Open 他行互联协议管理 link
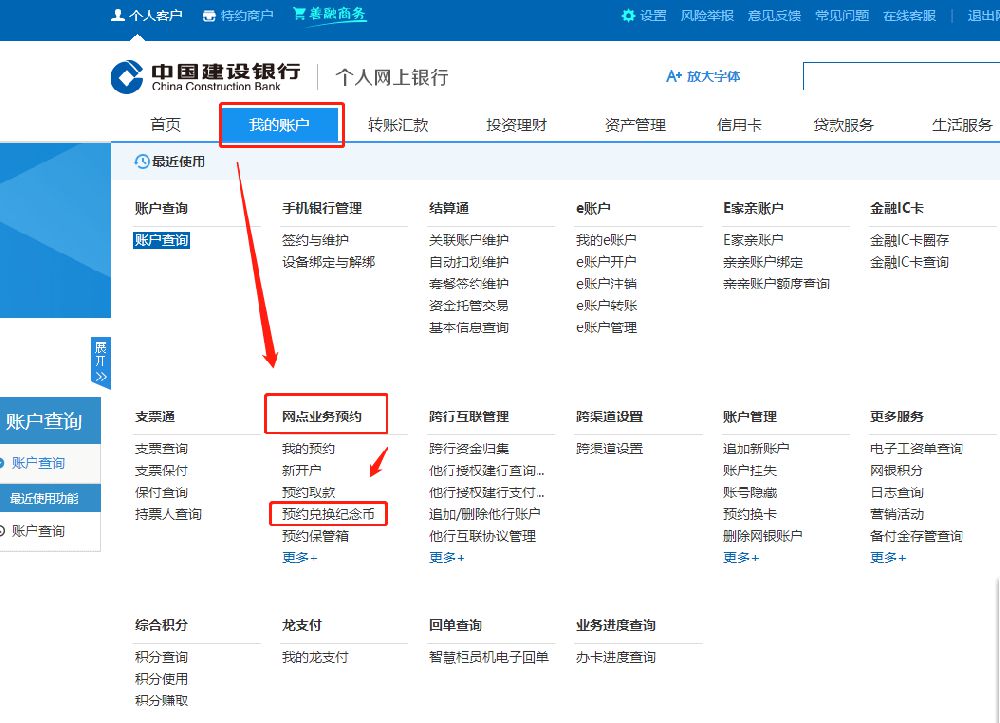 point(482,536)
